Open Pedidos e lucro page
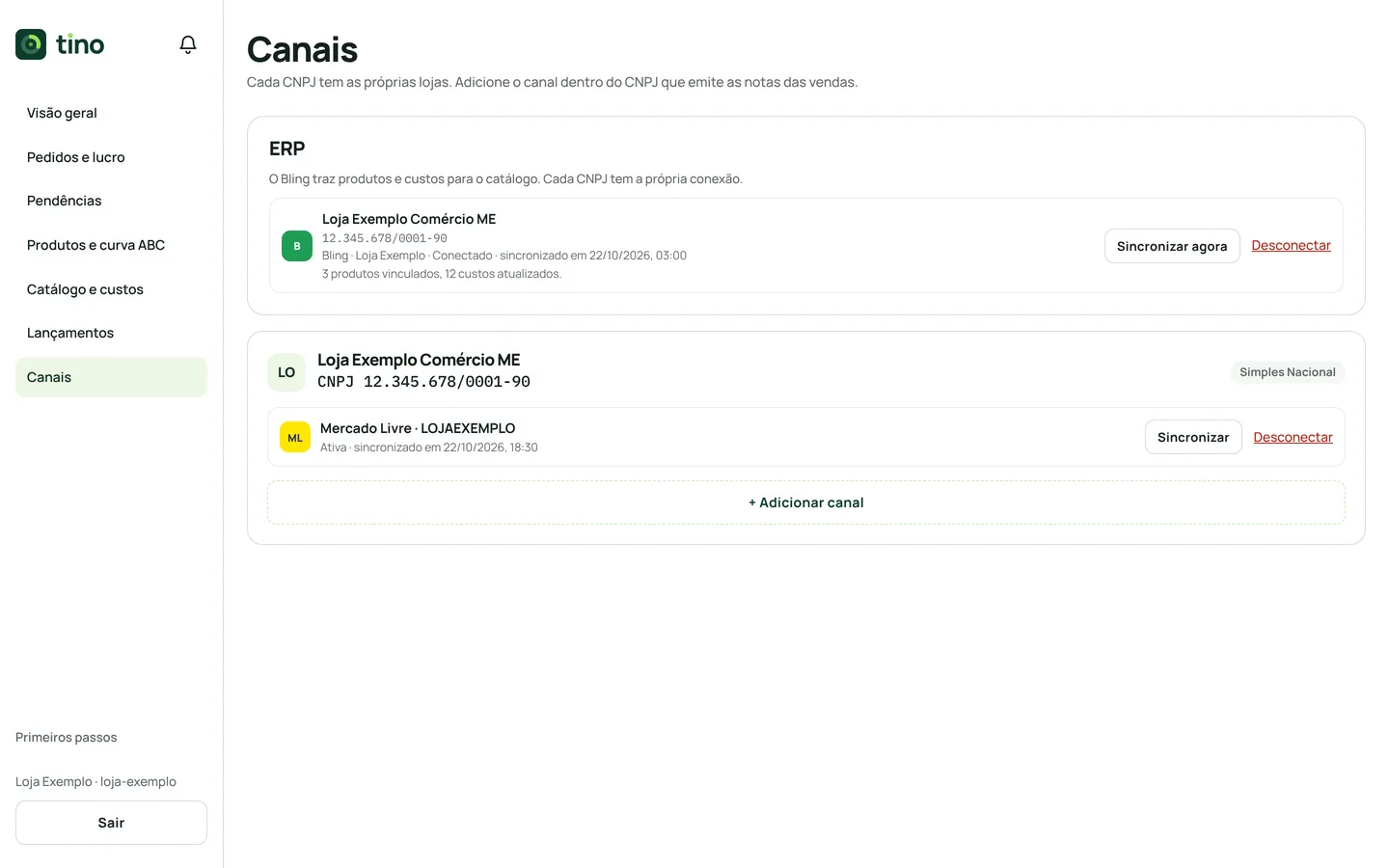Screen dimensions: 1389x868 click(x=111, y=157)
